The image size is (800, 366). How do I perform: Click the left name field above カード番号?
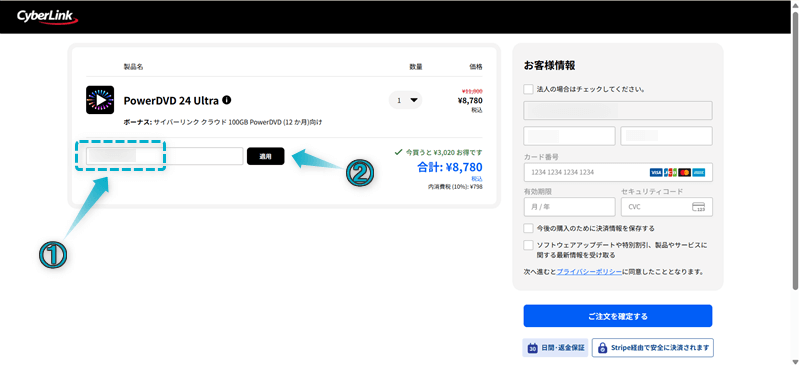(x=569, y=136)
